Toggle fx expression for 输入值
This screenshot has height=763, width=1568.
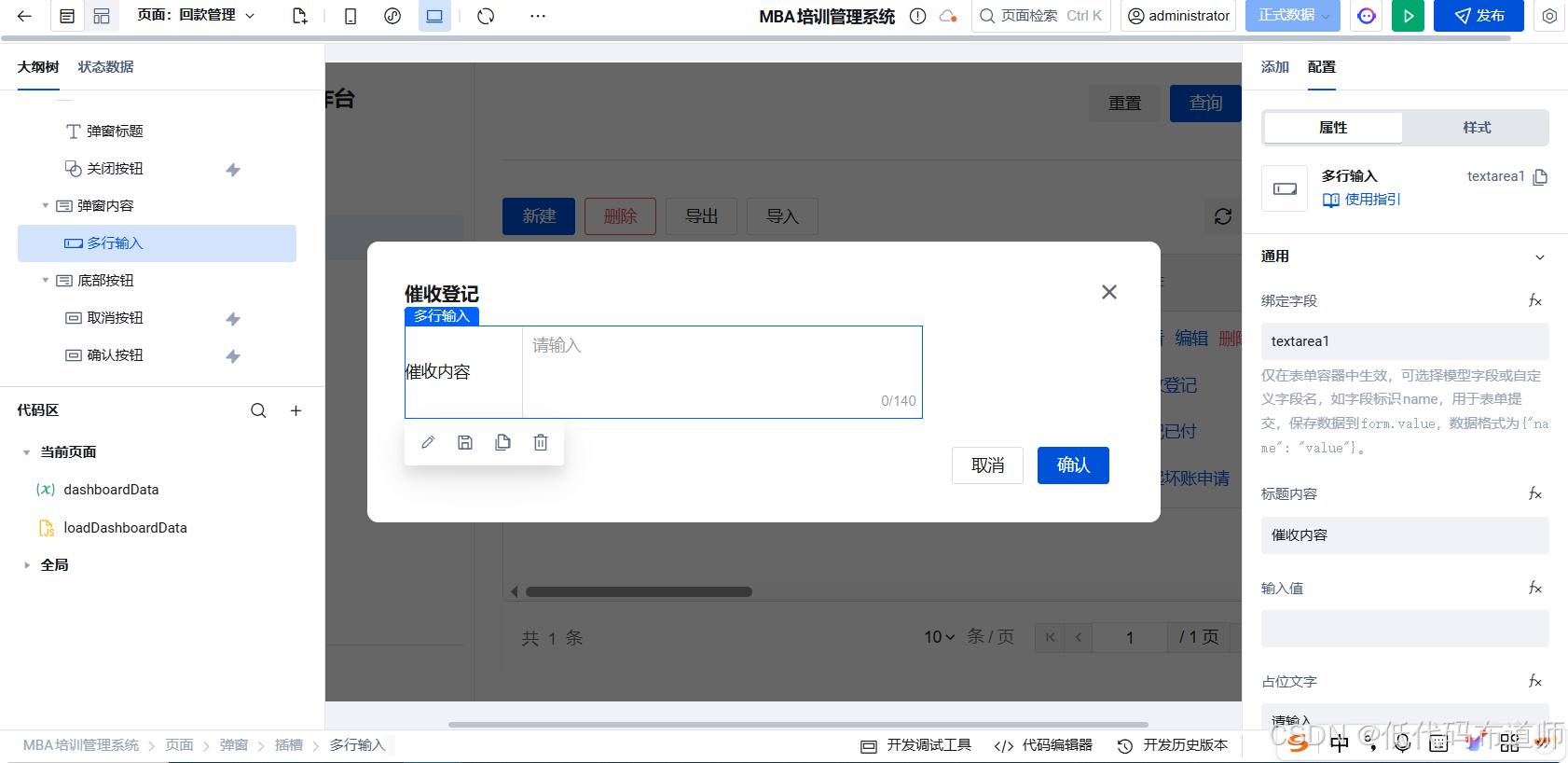pyautogui.click(x=1535, y=588)
